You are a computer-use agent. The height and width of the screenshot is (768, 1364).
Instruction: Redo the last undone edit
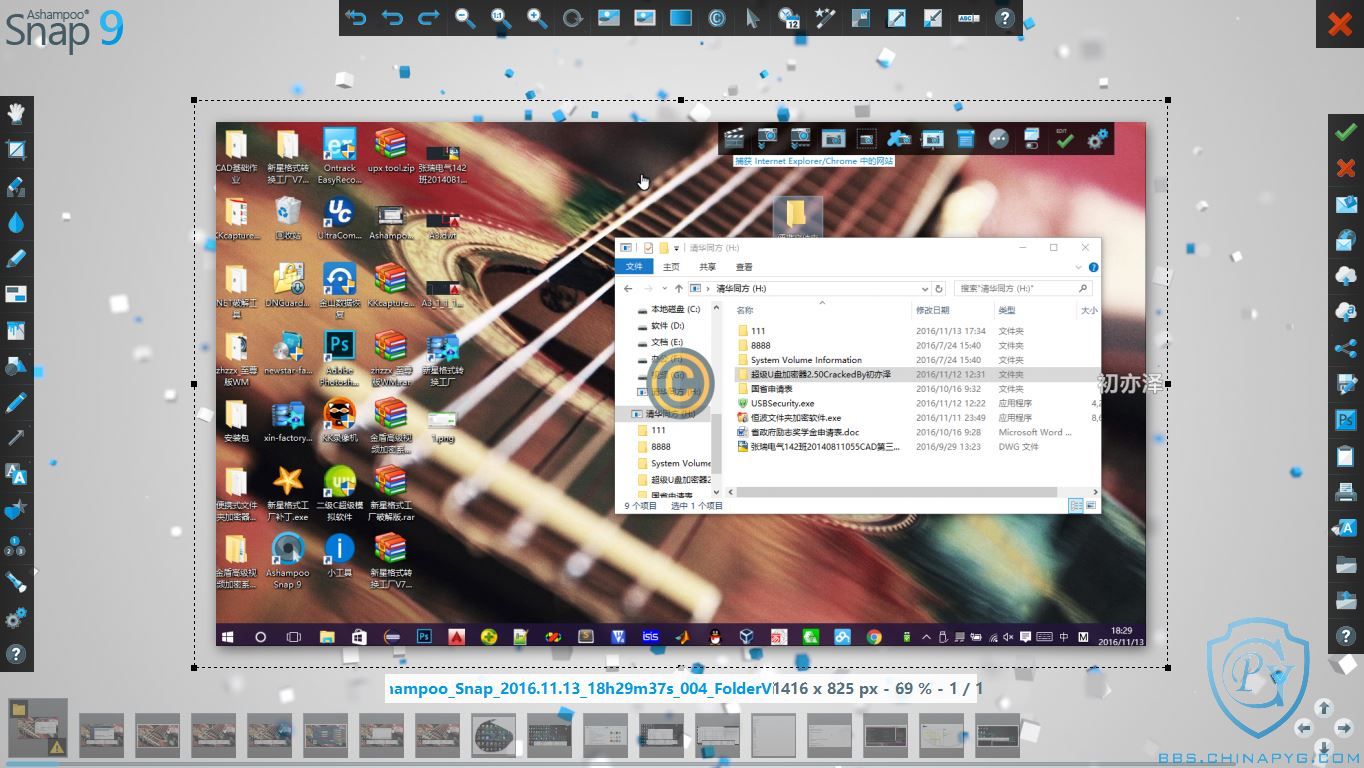[x=429, y=17]
